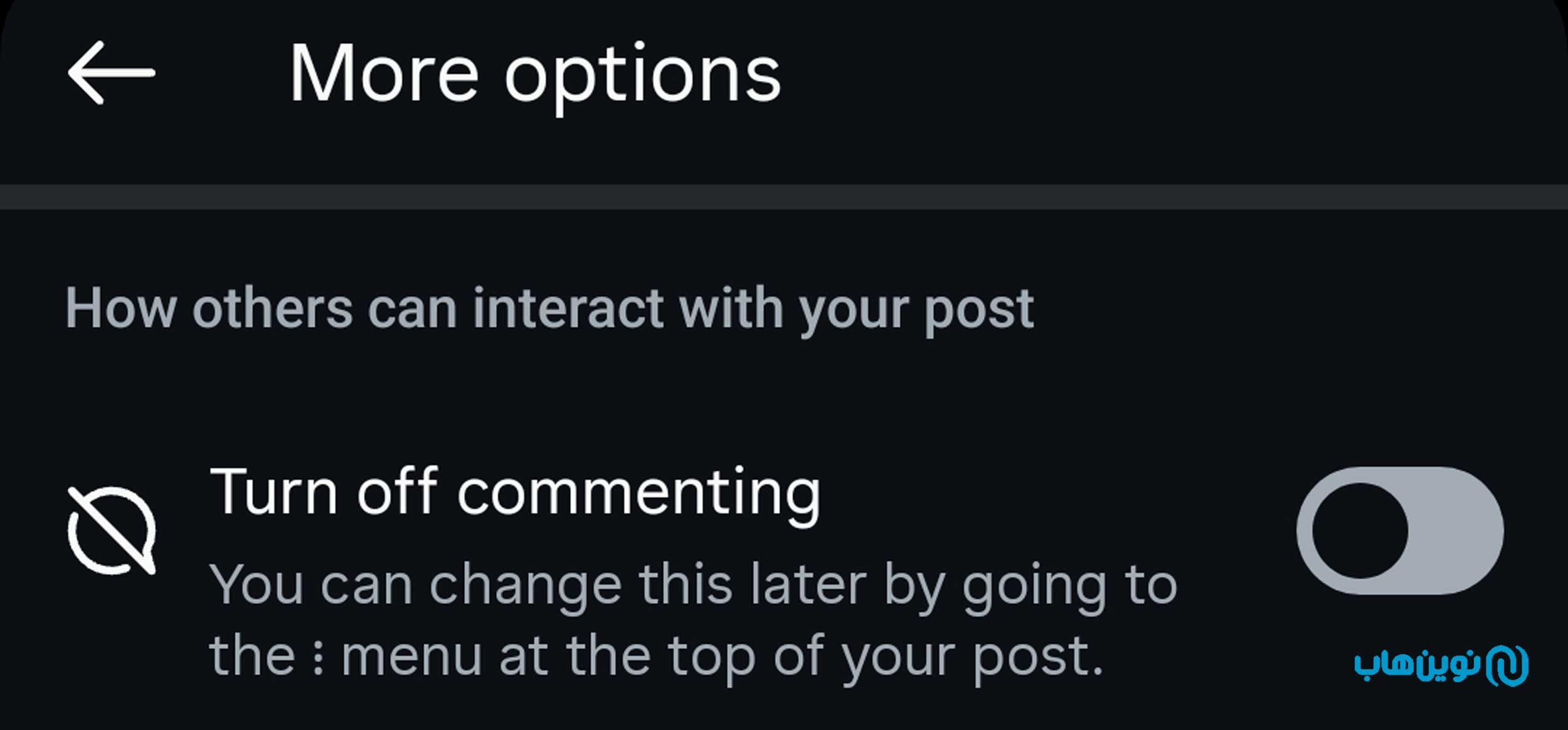The width and height of the screenshot is (1568, 730).
Task: Click the dark knob of the commenting toggle
Action: pyautogui.click(x=1360, y=531)
